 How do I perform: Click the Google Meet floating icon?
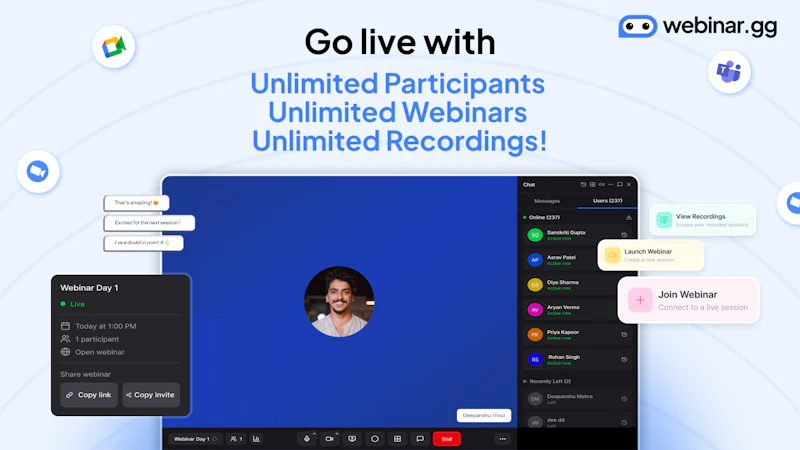(114, 47)
